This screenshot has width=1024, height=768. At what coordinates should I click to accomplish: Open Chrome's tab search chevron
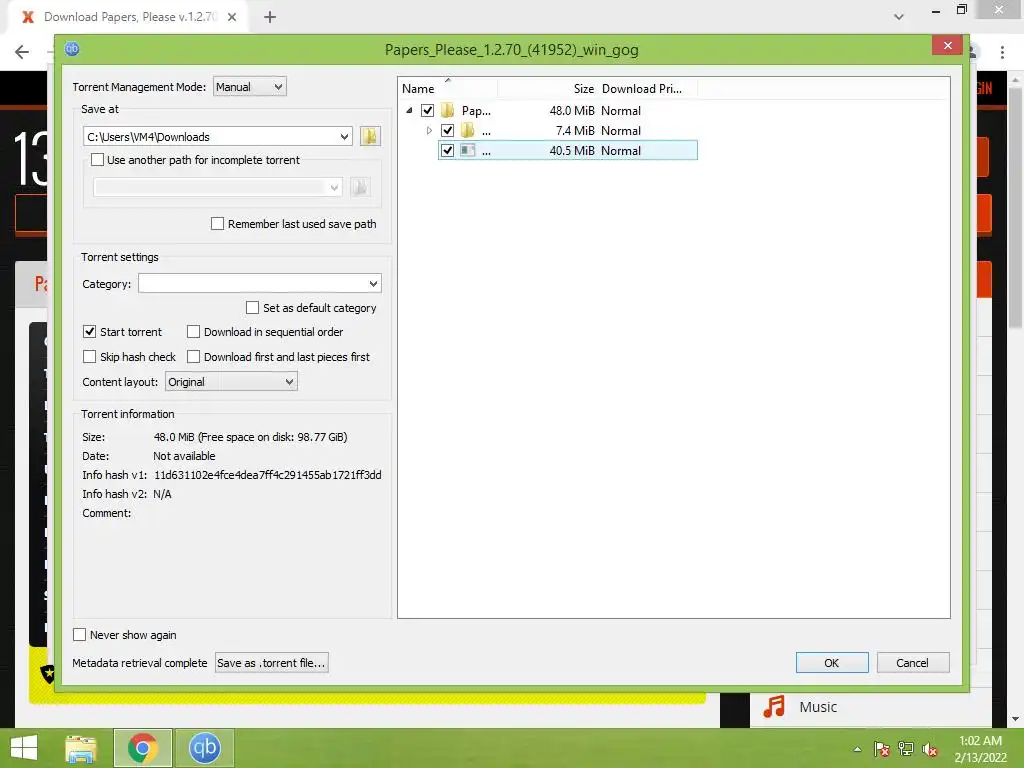899,17
